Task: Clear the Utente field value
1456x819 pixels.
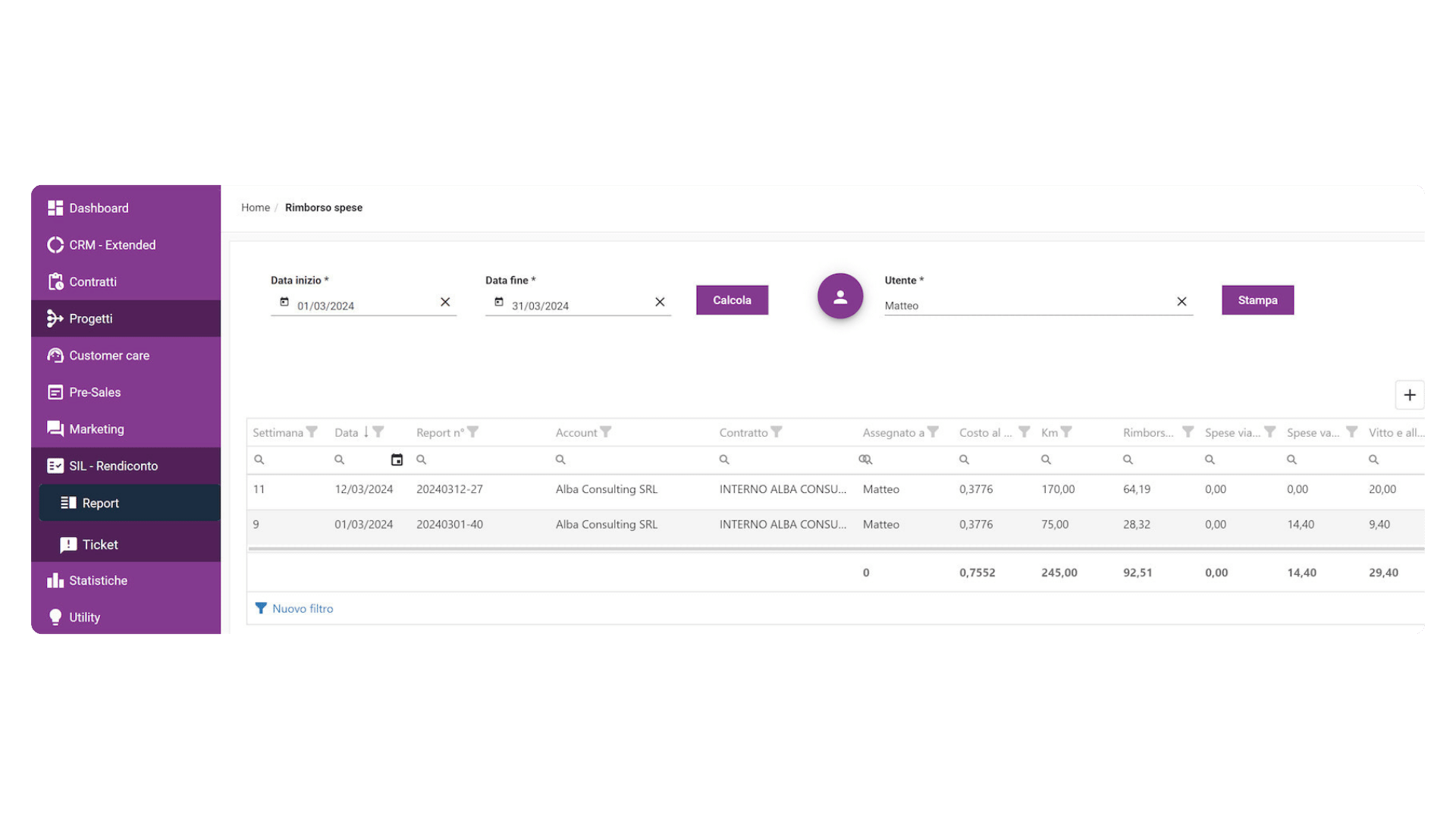Action: coord(1181,302)
